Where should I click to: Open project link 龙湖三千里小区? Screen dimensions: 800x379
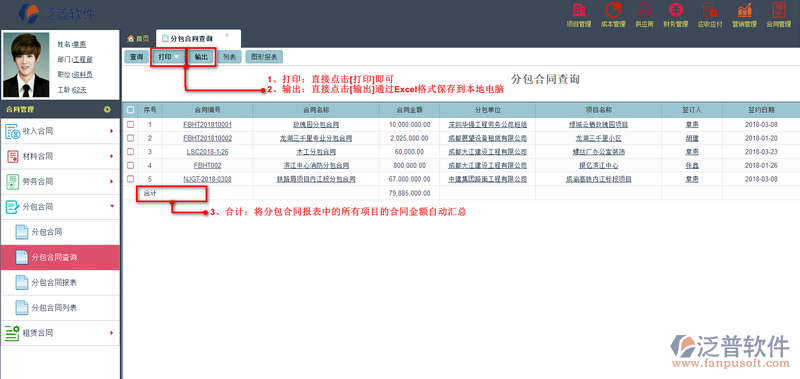point(598,138)
